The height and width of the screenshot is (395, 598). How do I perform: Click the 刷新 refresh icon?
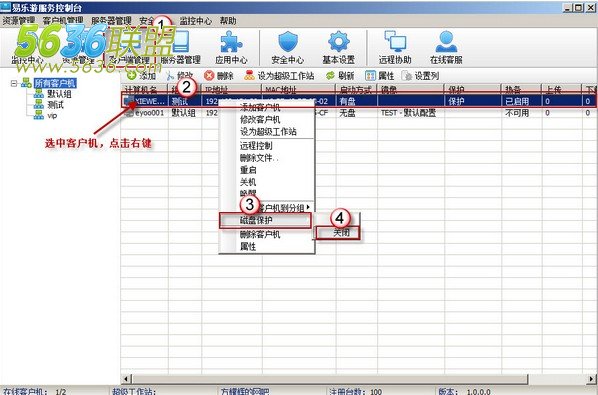pos(330,75)
